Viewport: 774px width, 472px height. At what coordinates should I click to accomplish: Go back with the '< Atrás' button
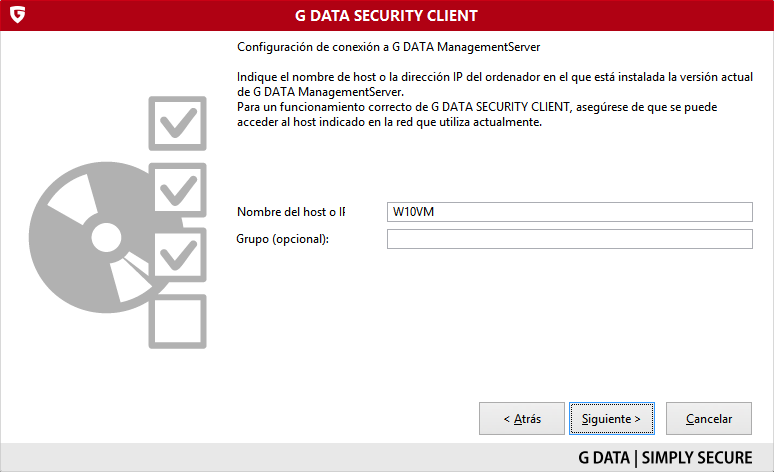click(x=522, y=419)
